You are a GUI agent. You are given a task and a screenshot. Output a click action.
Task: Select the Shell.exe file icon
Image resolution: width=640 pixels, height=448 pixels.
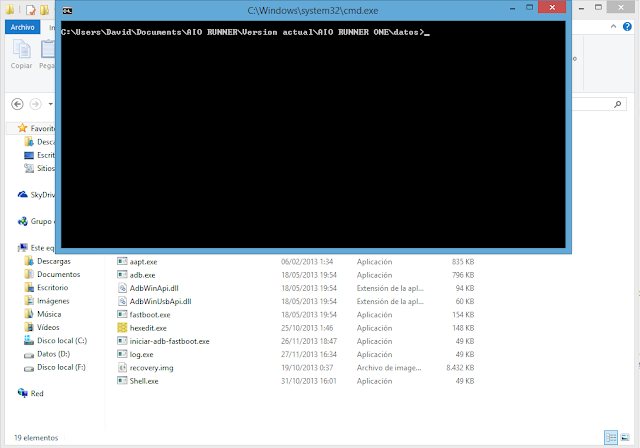click(x=122, y=381)
